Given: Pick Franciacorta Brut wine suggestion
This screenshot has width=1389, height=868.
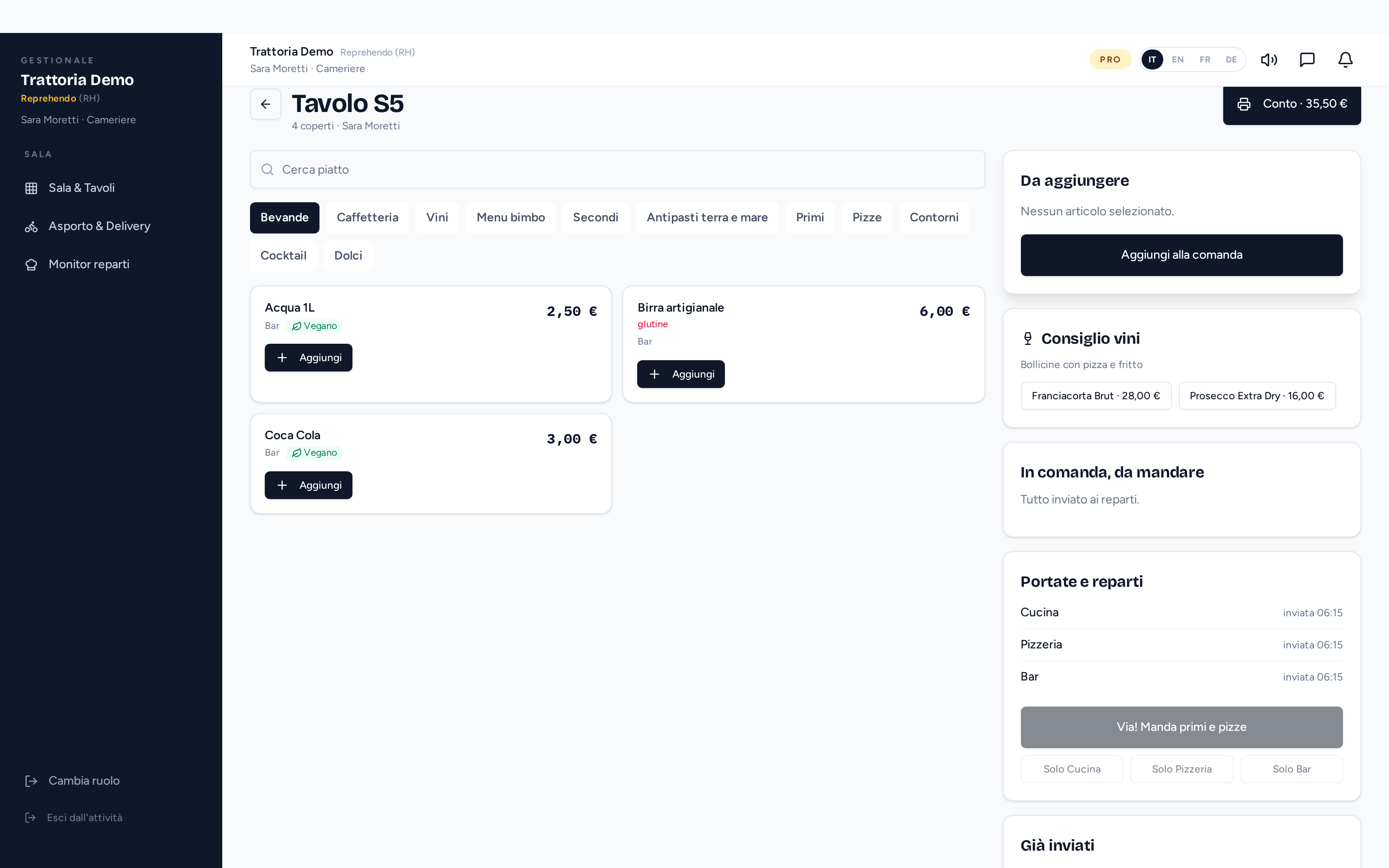Looking at the screenshot, I should coord(1096,396).
